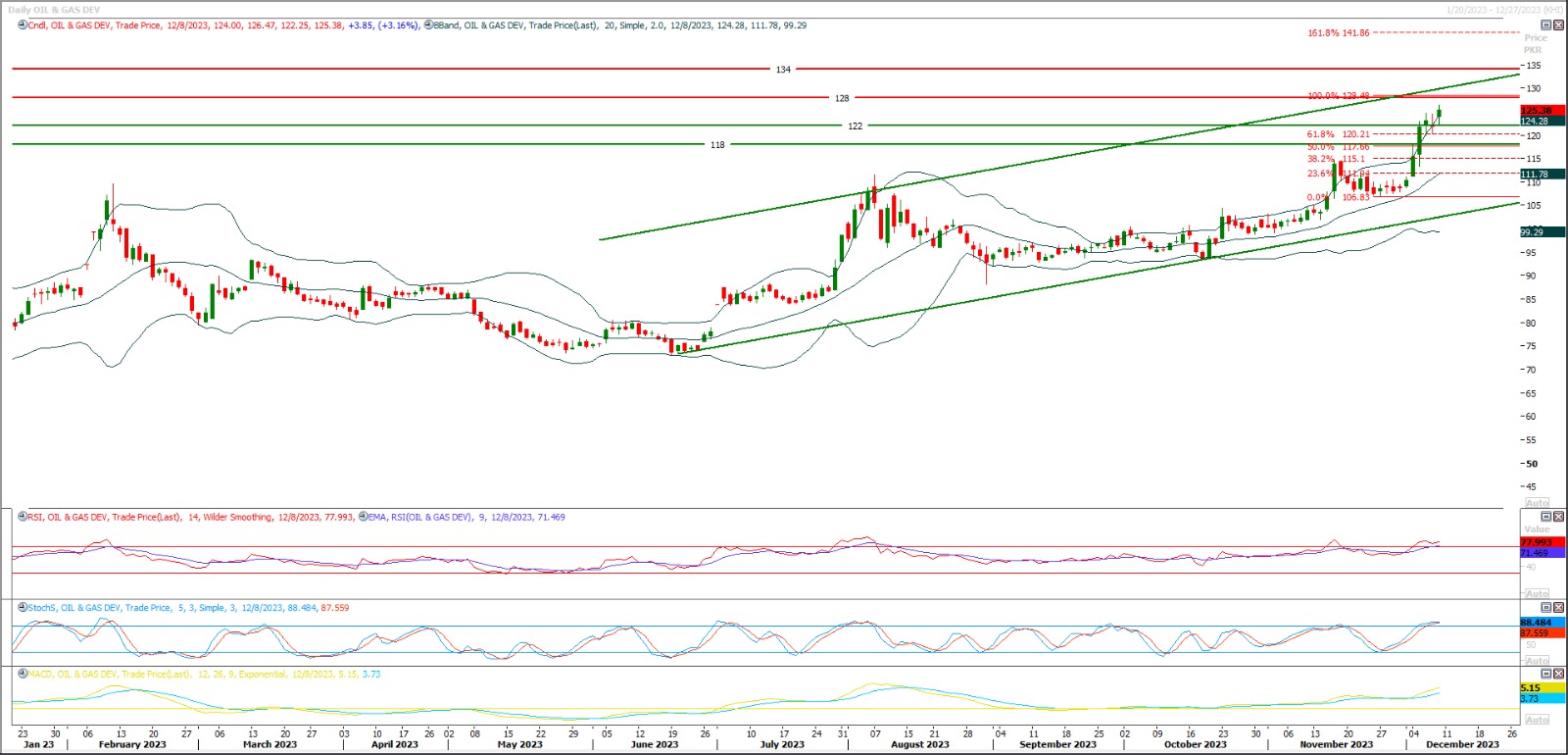Maximize the RSI indicator pane

[1546, 517]
